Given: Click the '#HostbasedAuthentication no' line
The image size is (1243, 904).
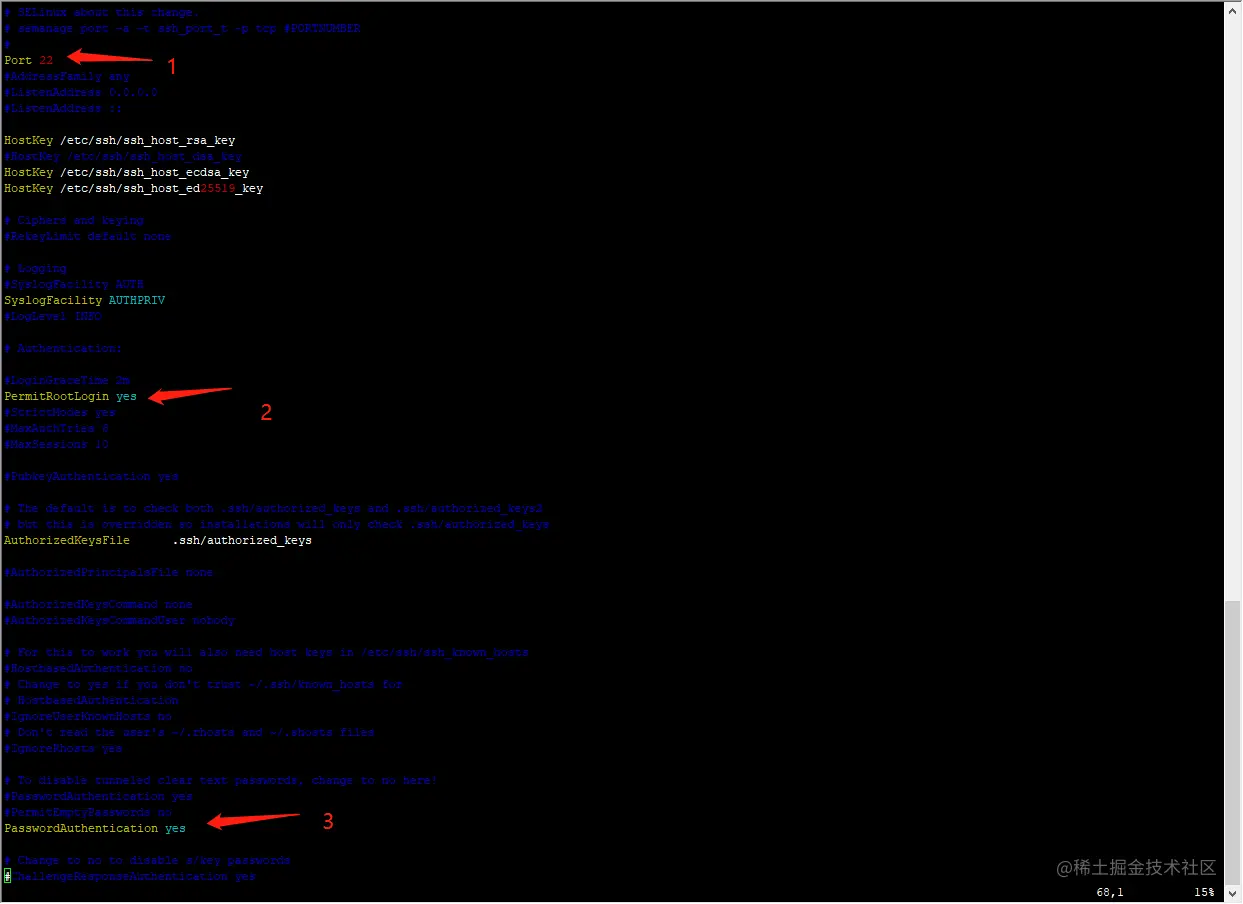Looking at the screenshot, I should 98,669.
